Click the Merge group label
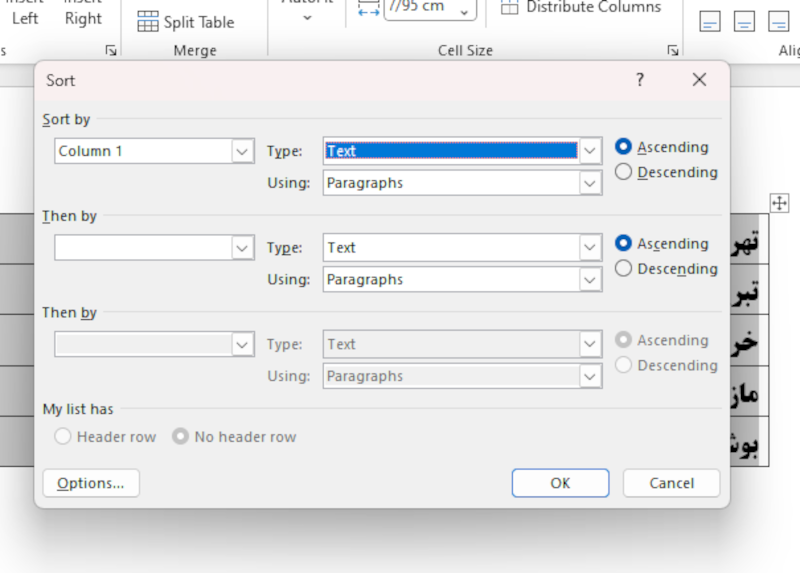800x573 pixels. [x=195, y=51]
